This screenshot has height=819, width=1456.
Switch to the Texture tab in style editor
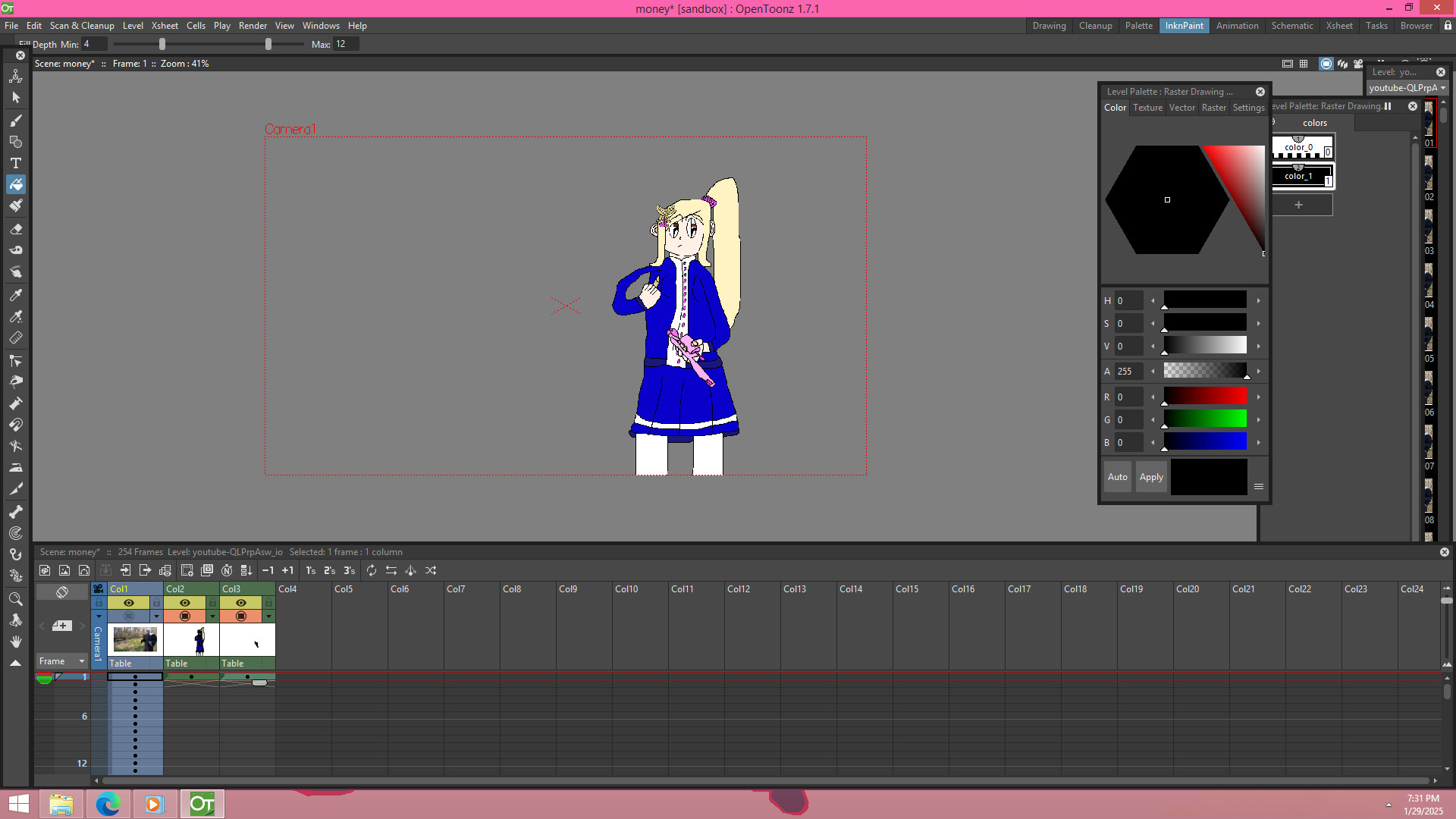(x=1147, y=108)
